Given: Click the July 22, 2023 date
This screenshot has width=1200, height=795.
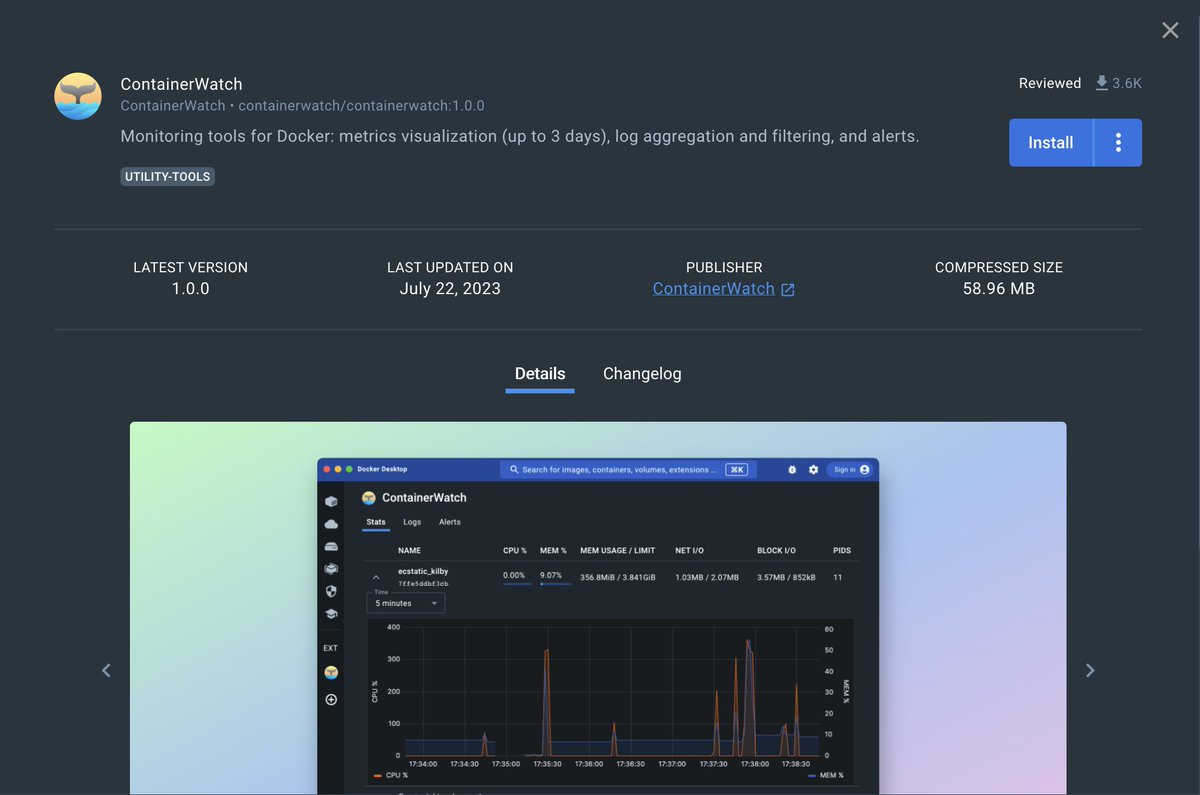Looking at the screenshot, I should pos(450,289).
